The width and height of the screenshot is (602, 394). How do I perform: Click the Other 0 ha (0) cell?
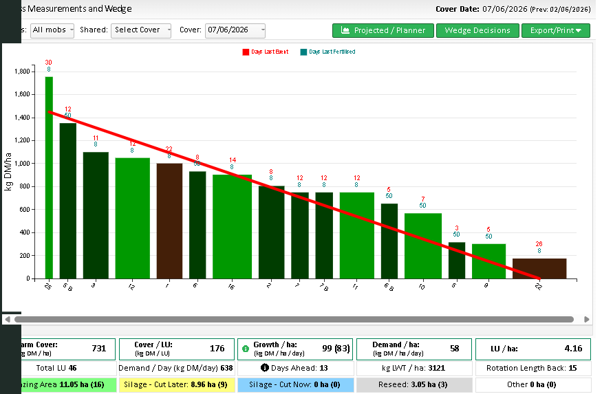point(533,385)
